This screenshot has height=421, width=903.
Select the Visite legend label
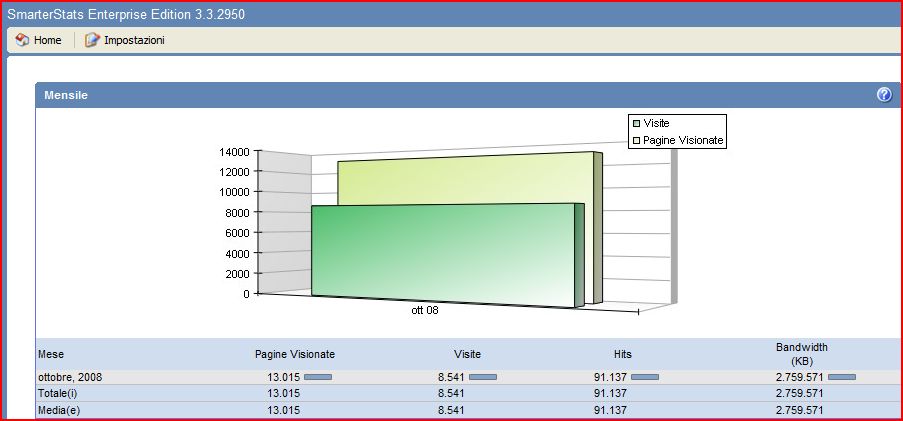tap(656, 123)
